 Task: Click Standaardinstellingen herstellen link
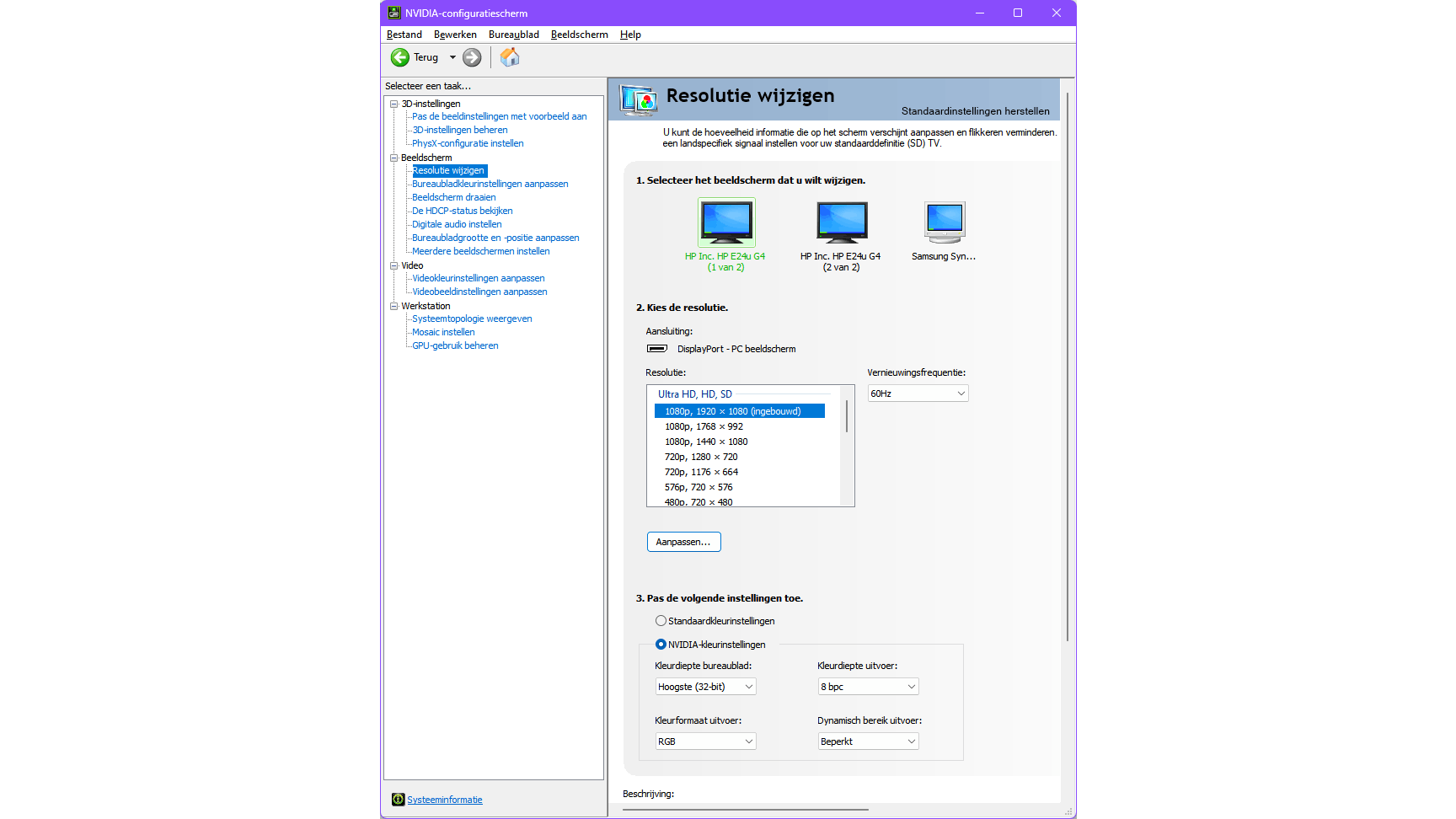click(x=975, y=111)
